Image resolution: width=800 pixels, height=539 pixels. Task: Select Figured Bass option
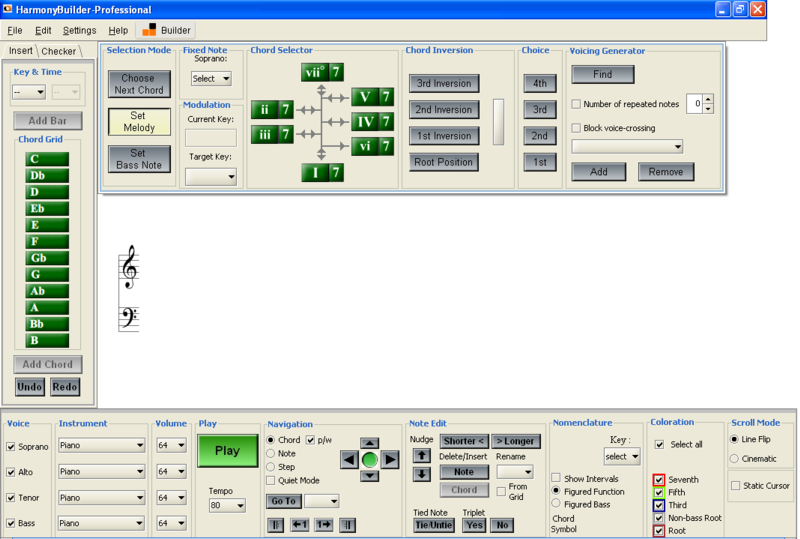(556, 504)
